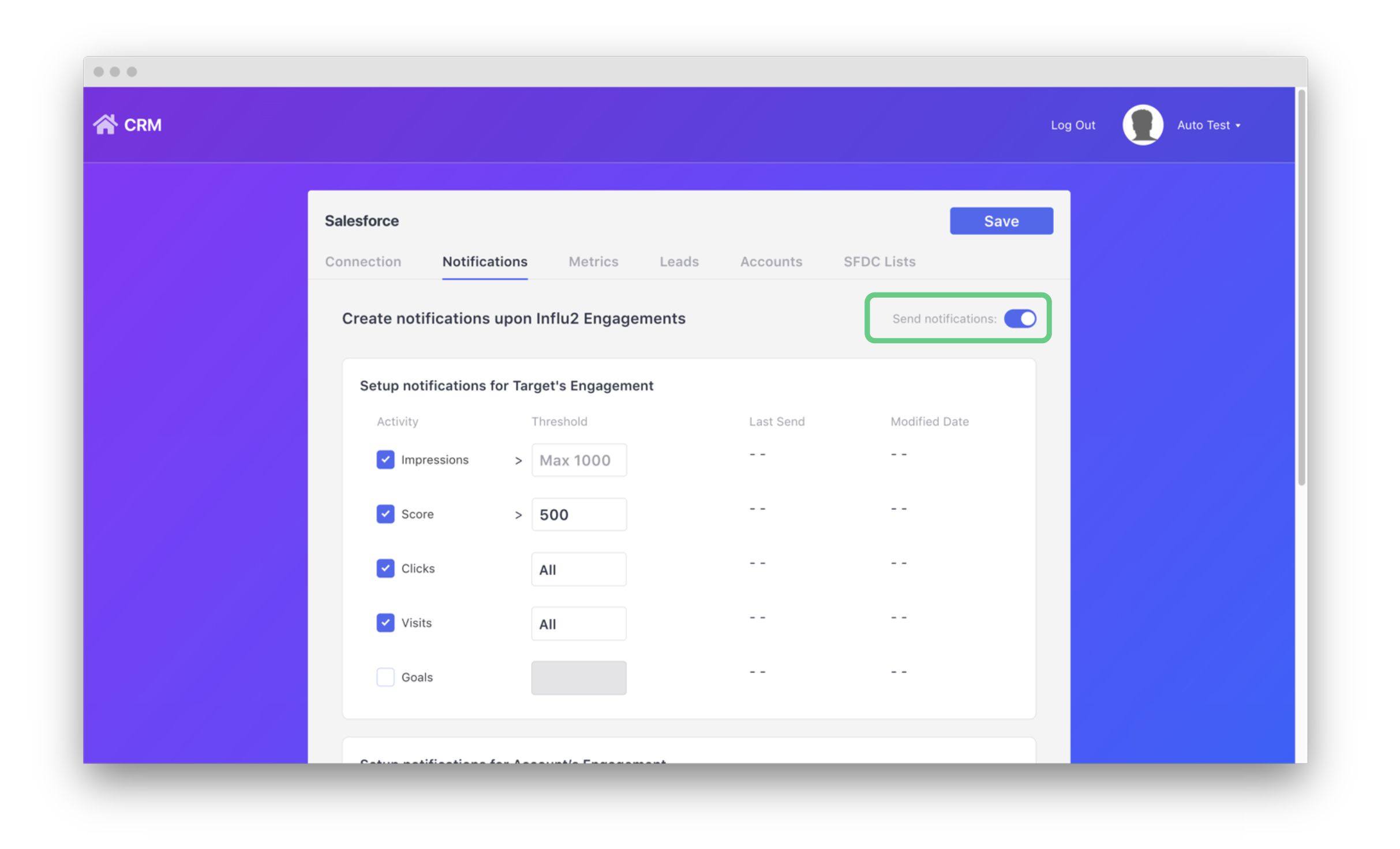Go to the Leads tab
This screenshot has height=849, width=1400.
(679, 262)
